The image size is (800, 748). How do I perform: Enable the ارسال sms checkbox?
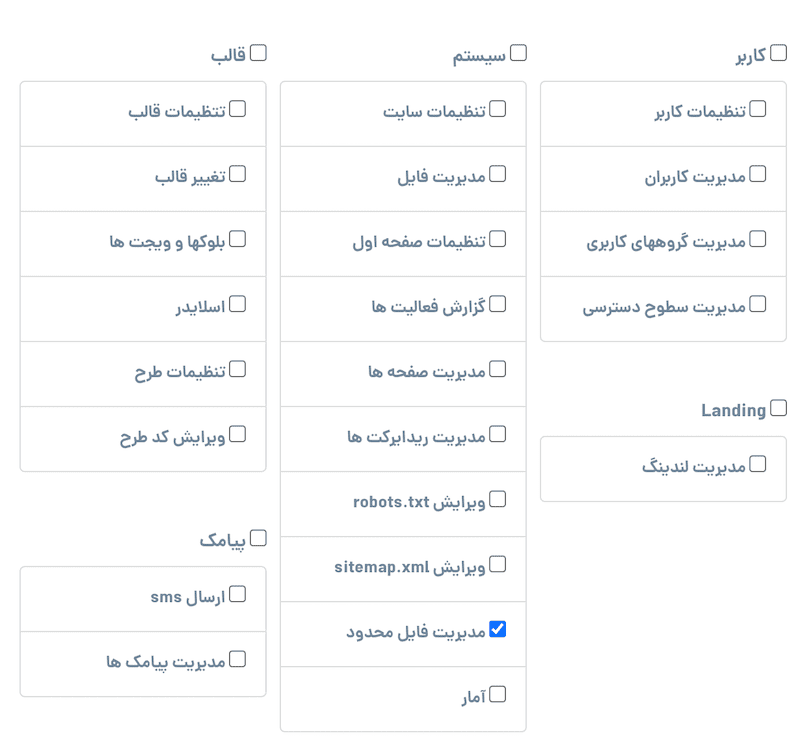tap(238, 594)
